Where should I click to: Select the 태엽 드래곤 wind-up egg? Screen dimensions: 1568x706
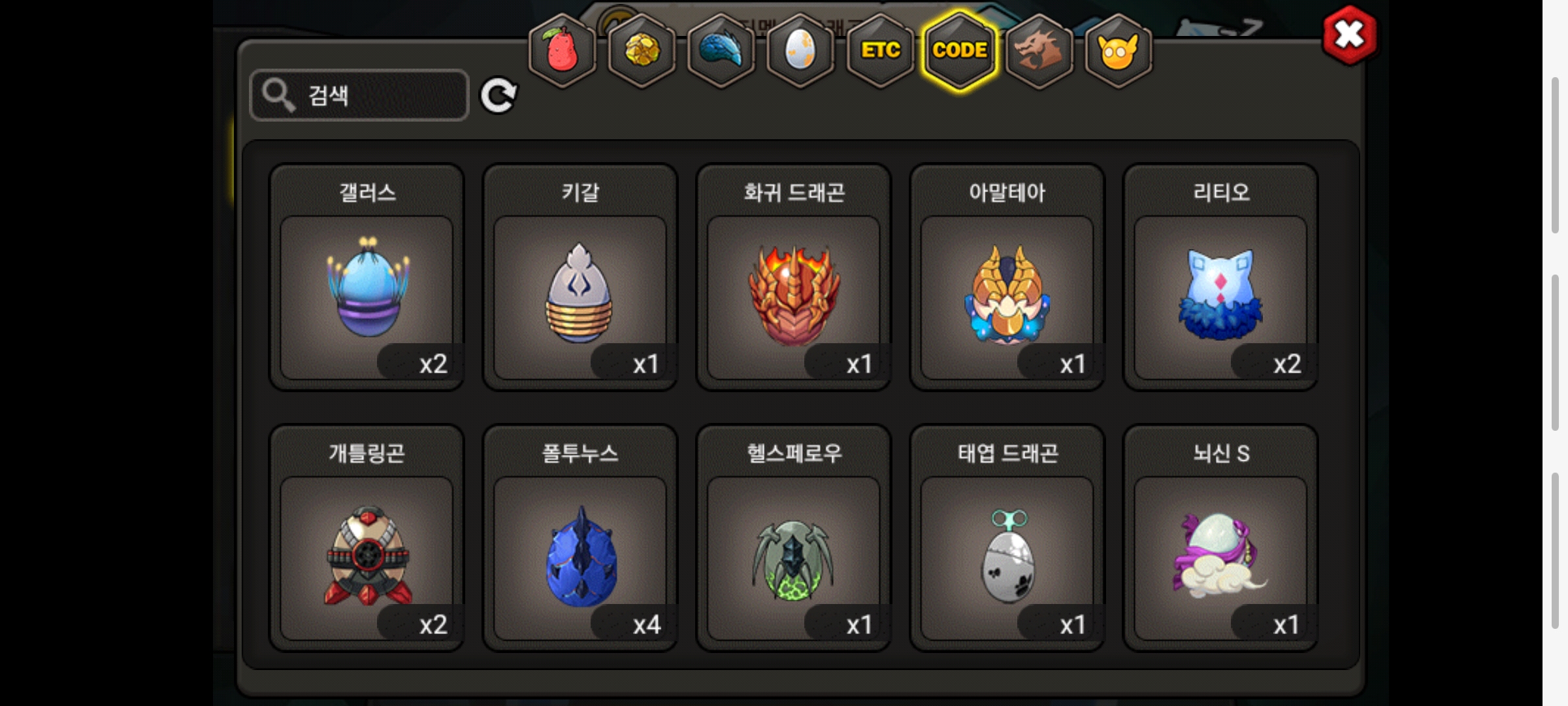pos(1007,538)
